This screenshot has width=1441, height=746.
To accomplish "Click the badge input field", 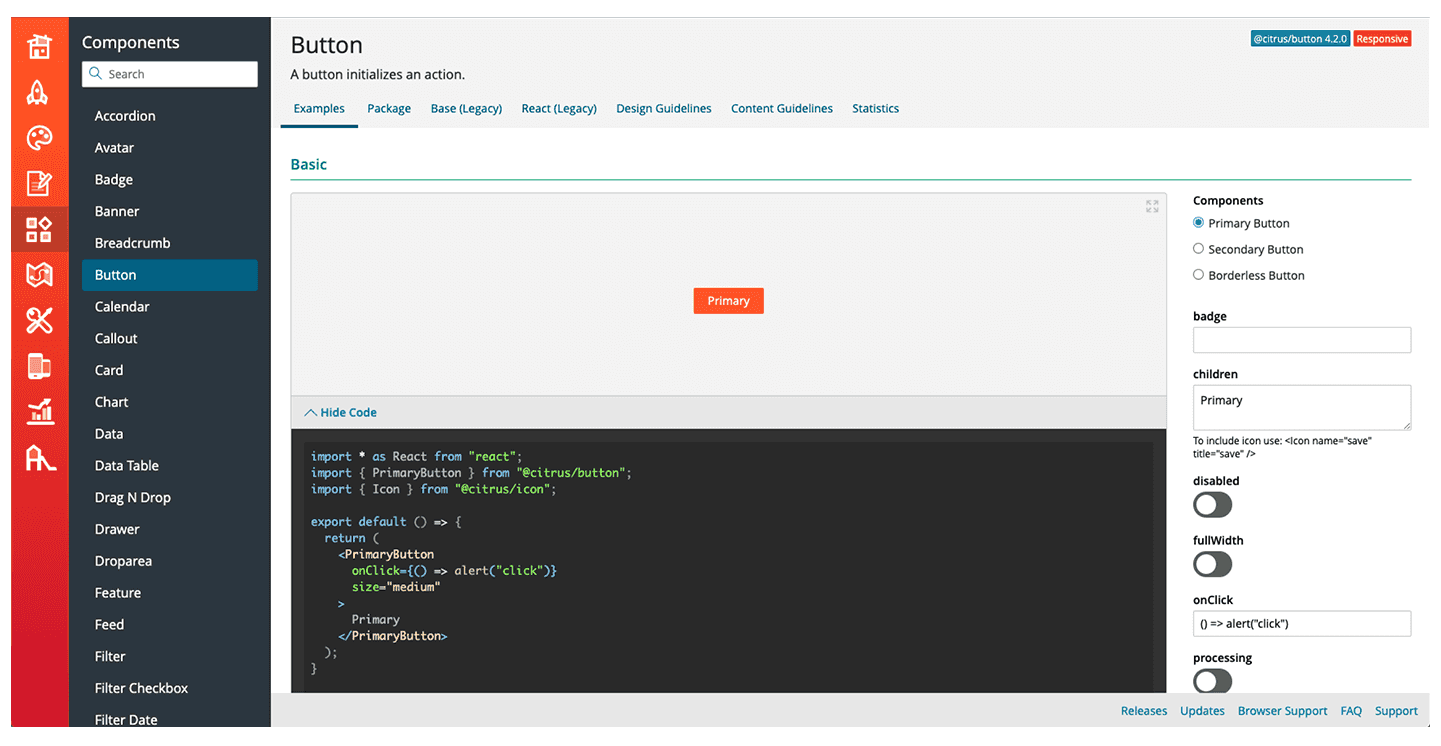I will tap(1302, 340).
